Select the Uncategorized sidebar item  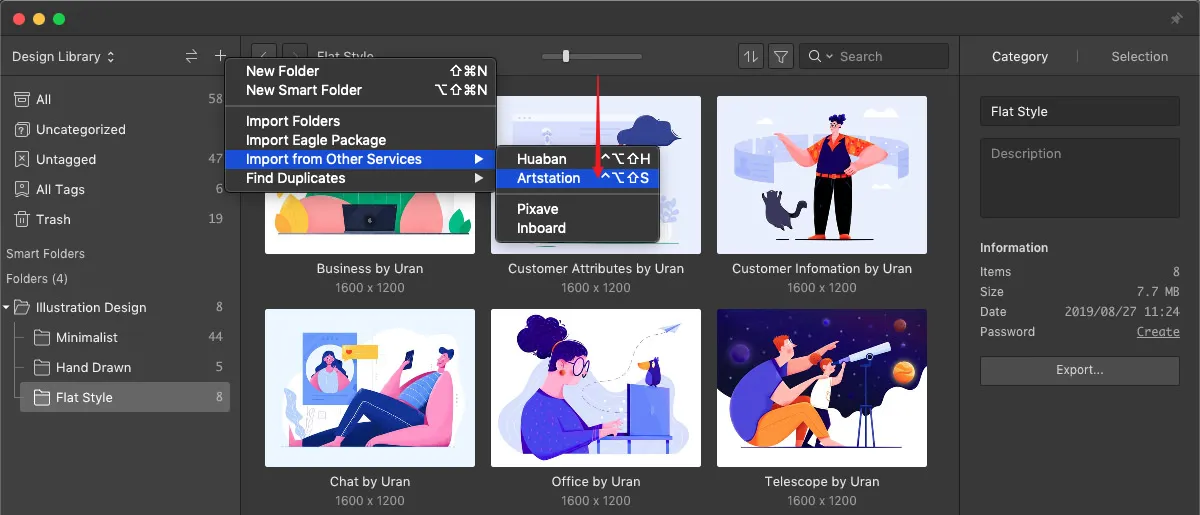click(x=80, y=129)
